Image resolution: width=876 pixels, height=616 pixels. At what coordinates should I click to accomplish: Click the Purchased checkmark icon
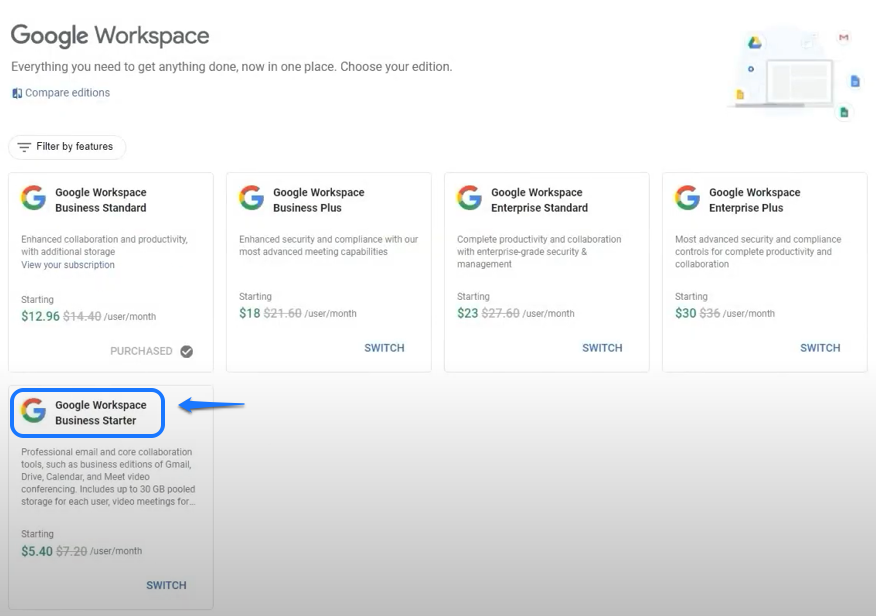click(186, 351)
